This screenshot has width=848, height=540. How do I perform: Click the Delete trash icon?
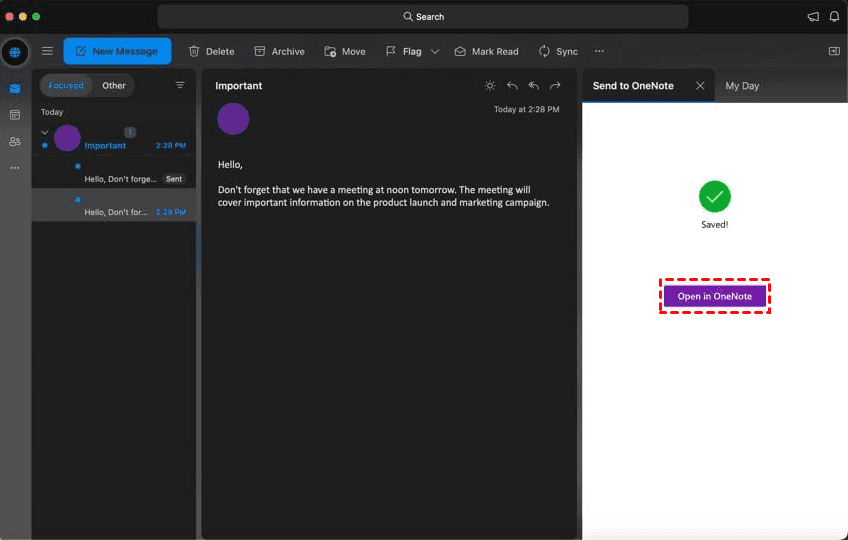pyautogui.click(x=194, y=51)
